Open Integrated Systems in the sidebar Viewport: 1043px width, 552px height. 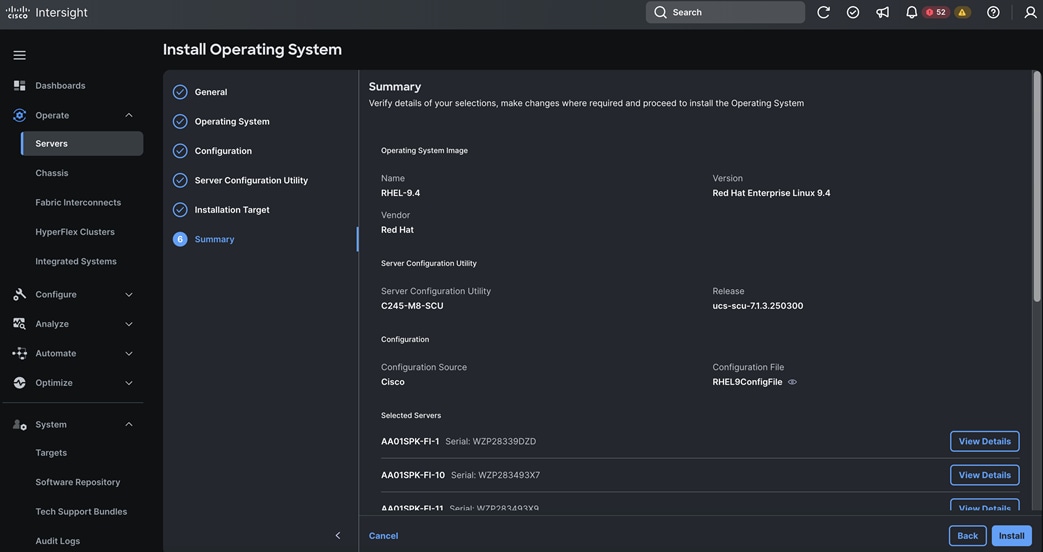[x=76, y=261]
